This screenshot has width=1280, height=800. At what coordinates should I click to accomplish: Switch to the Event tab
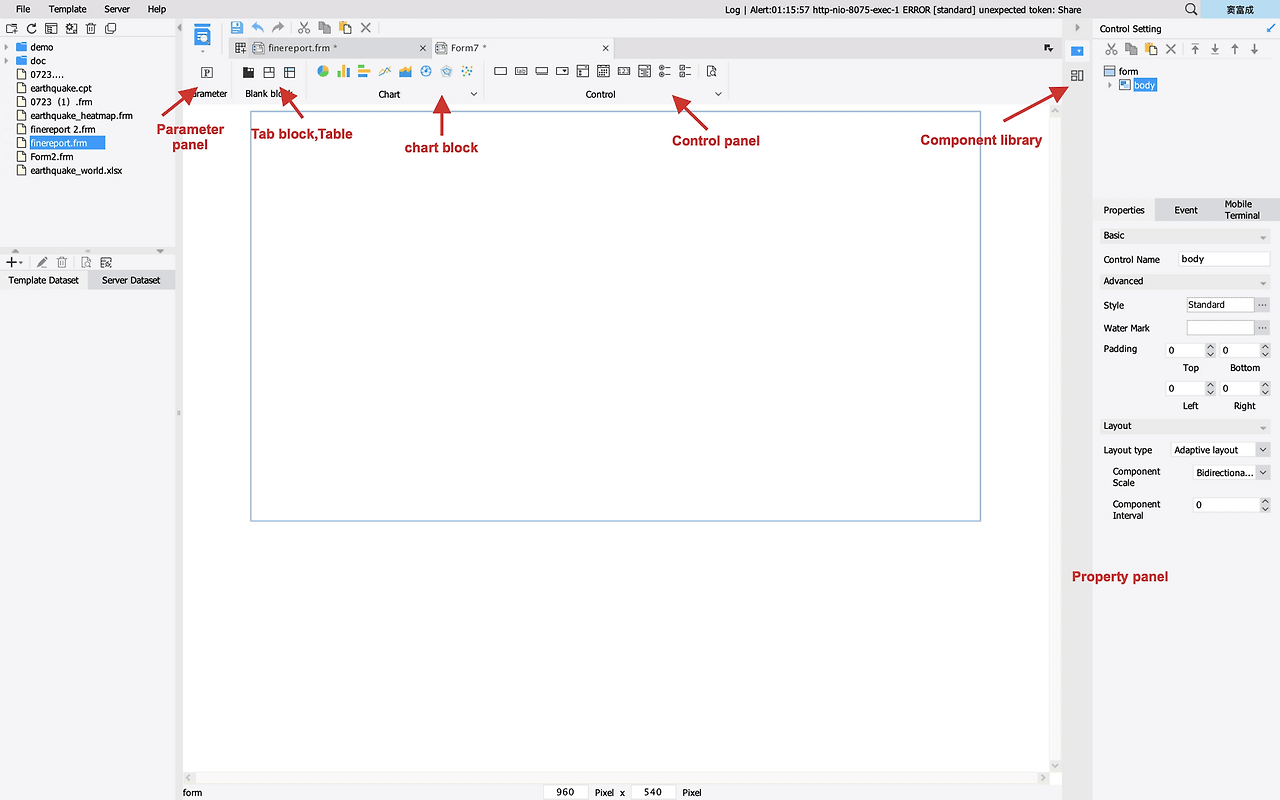1186,210
